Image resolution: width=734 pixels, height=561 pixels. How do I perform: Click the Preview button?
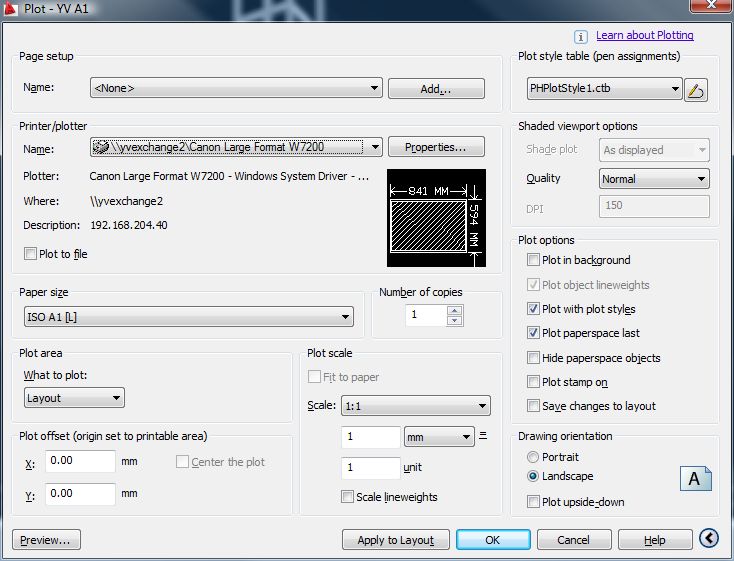pyautogui.click(x=46, y=540)
